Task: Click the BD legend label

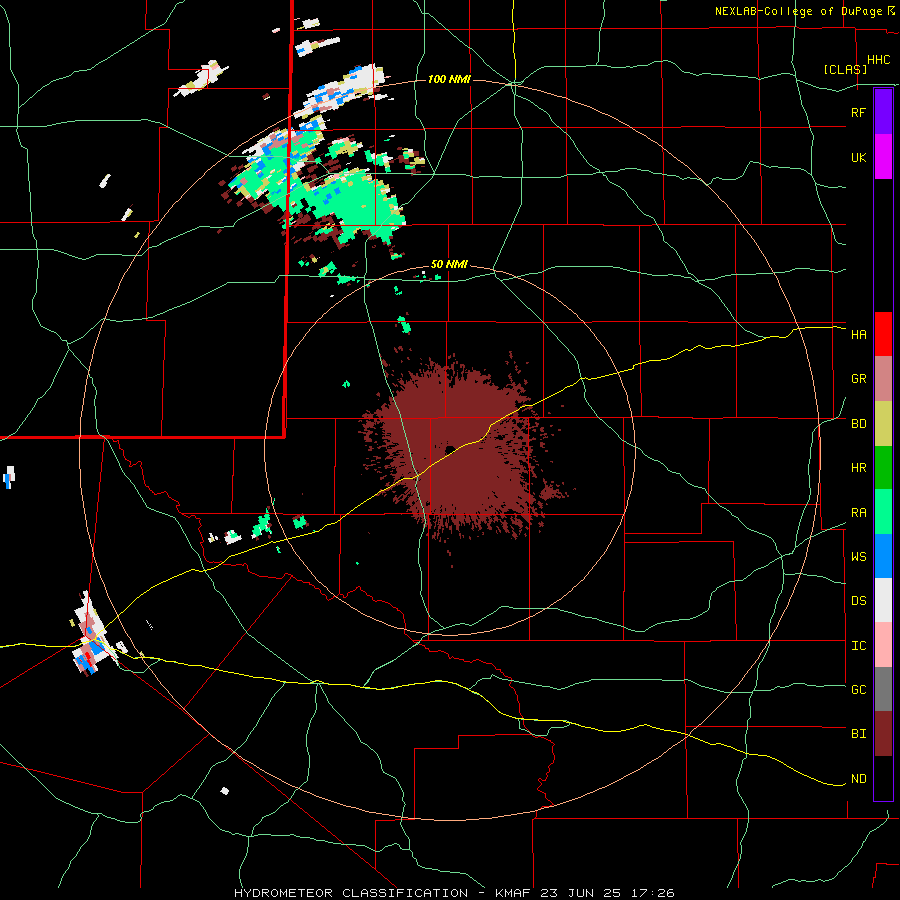Action: 858,424
